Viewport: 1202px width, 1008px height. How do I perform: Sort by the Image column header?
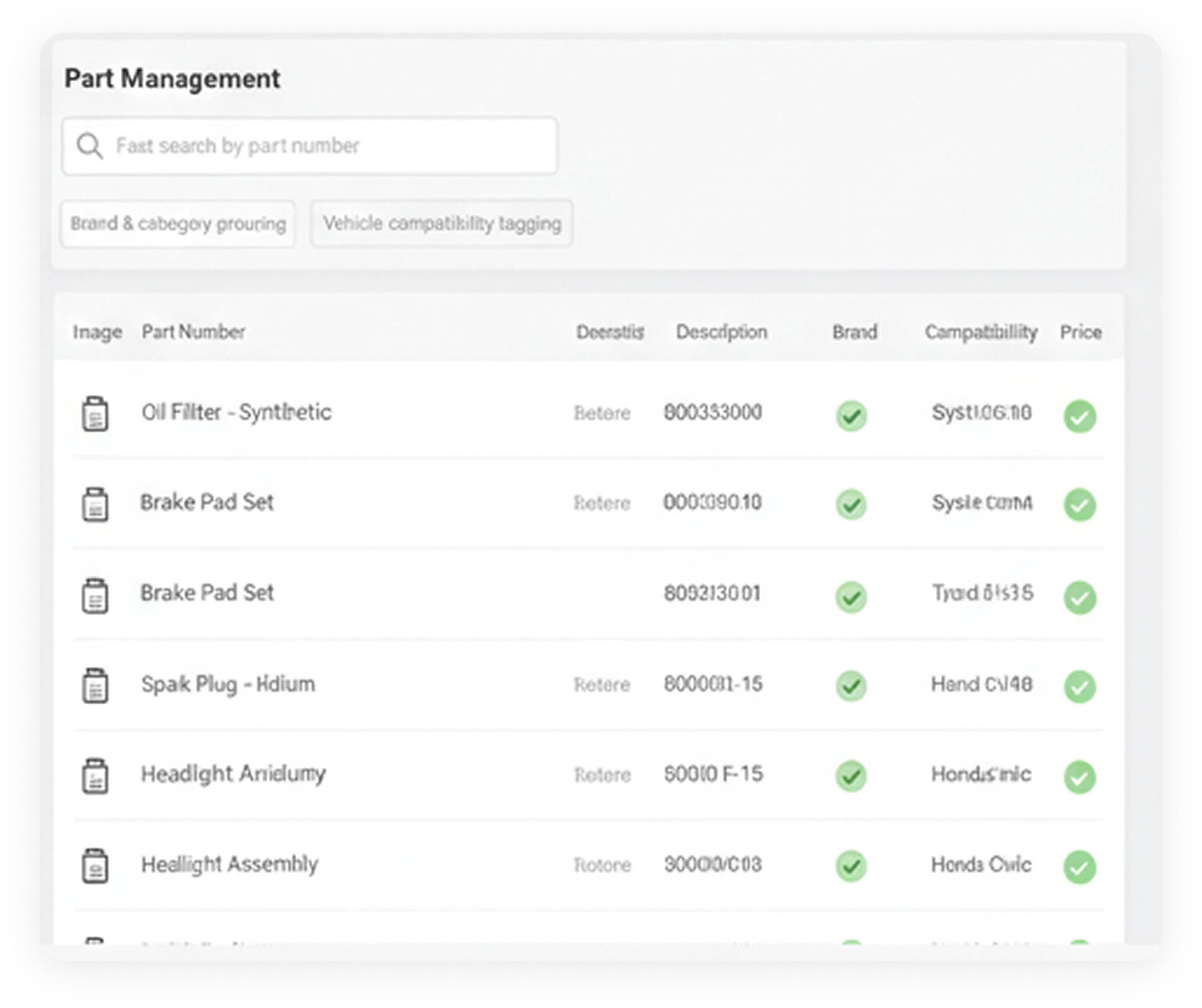pos(97,332)
